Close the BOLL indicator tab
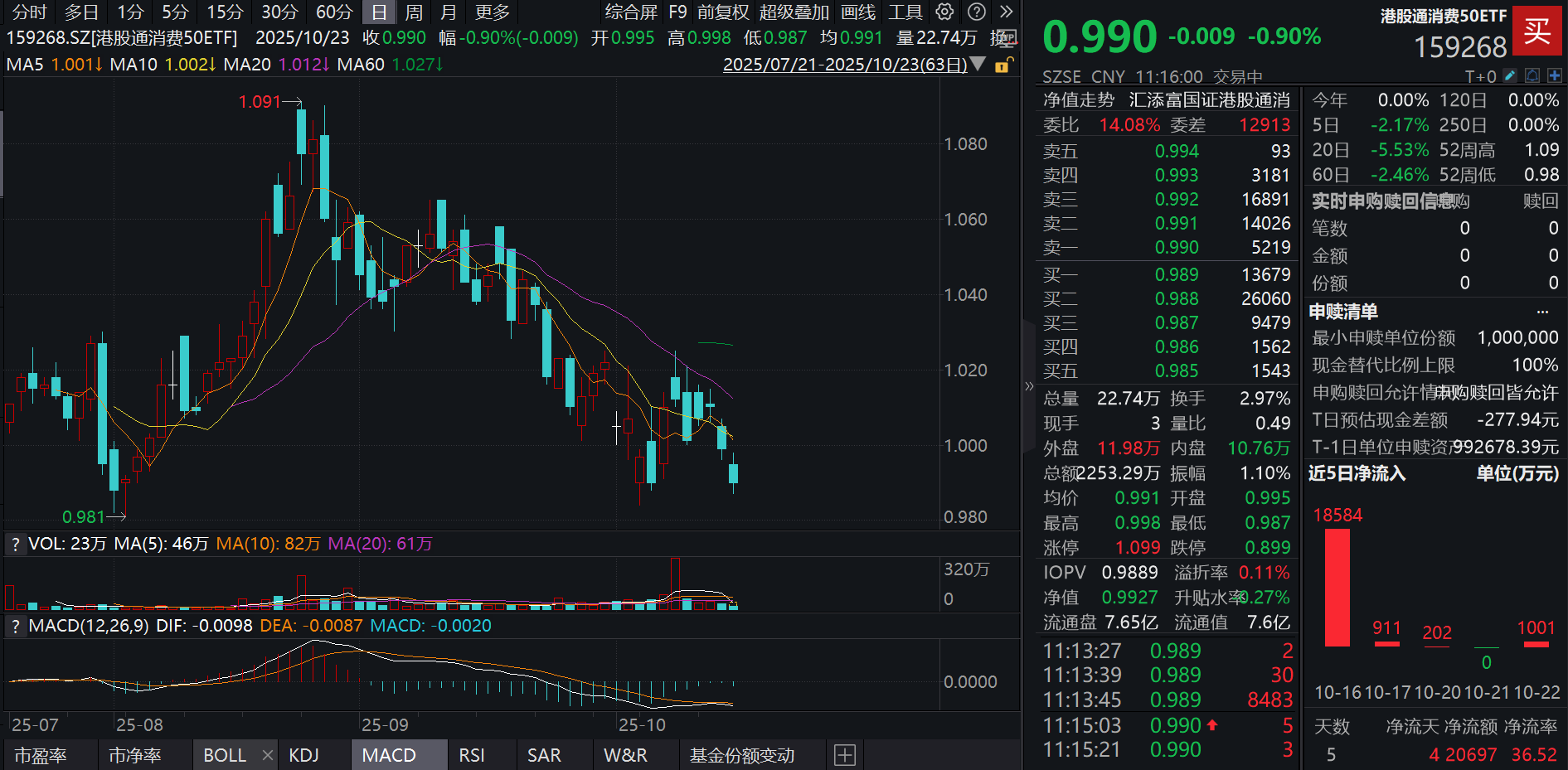Screen dimensions: 1568x770 point(267,755)
